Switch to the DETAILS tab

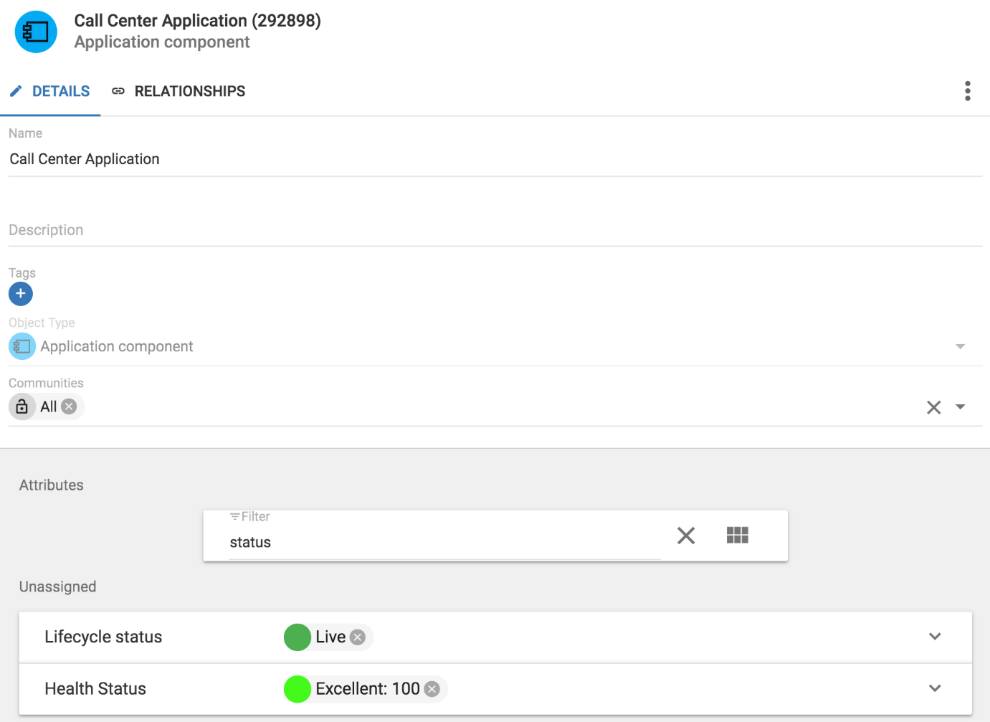click(x=50, y=92)
